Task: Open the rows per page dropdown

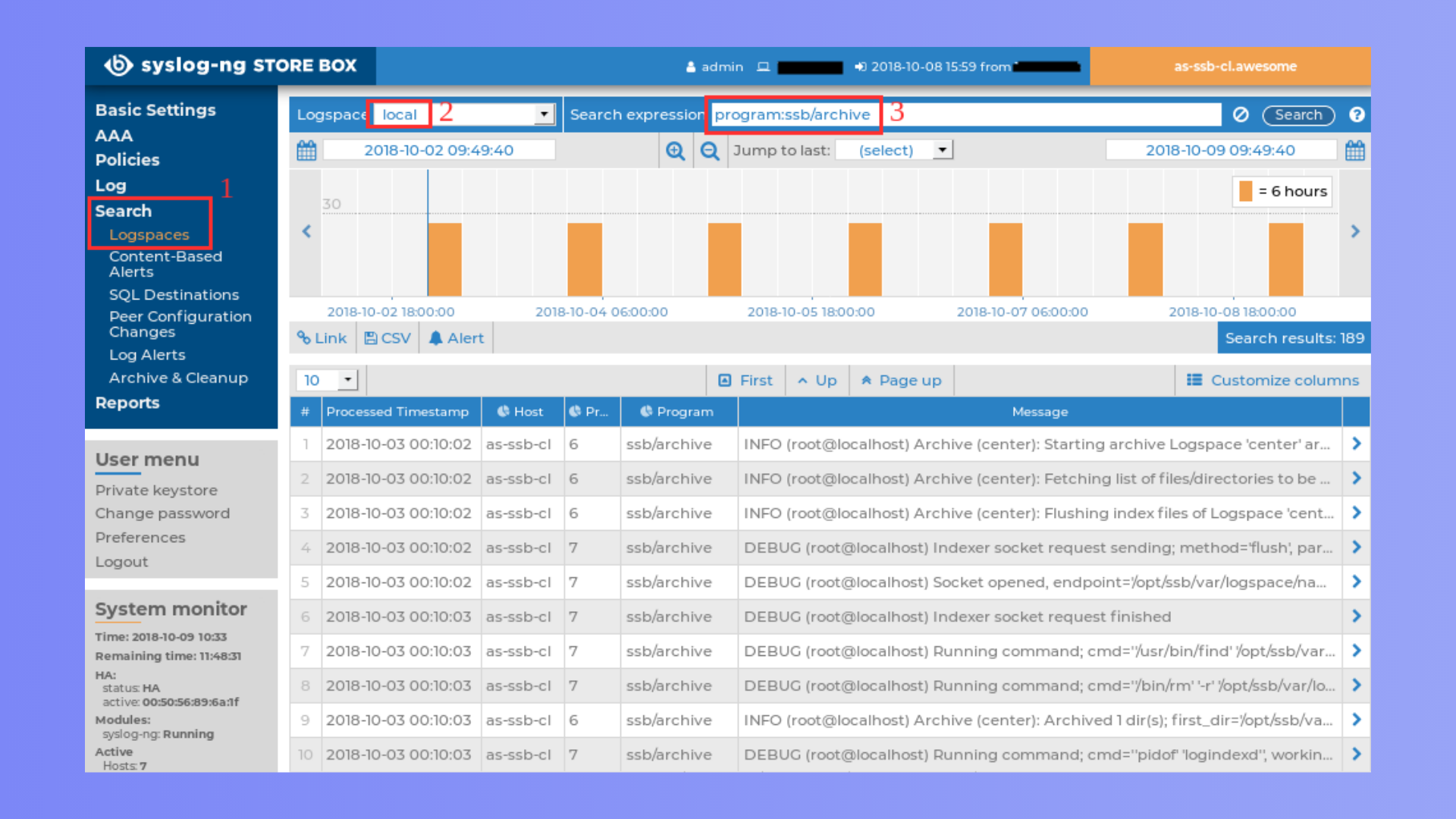Action: click(x=347, y=379)
